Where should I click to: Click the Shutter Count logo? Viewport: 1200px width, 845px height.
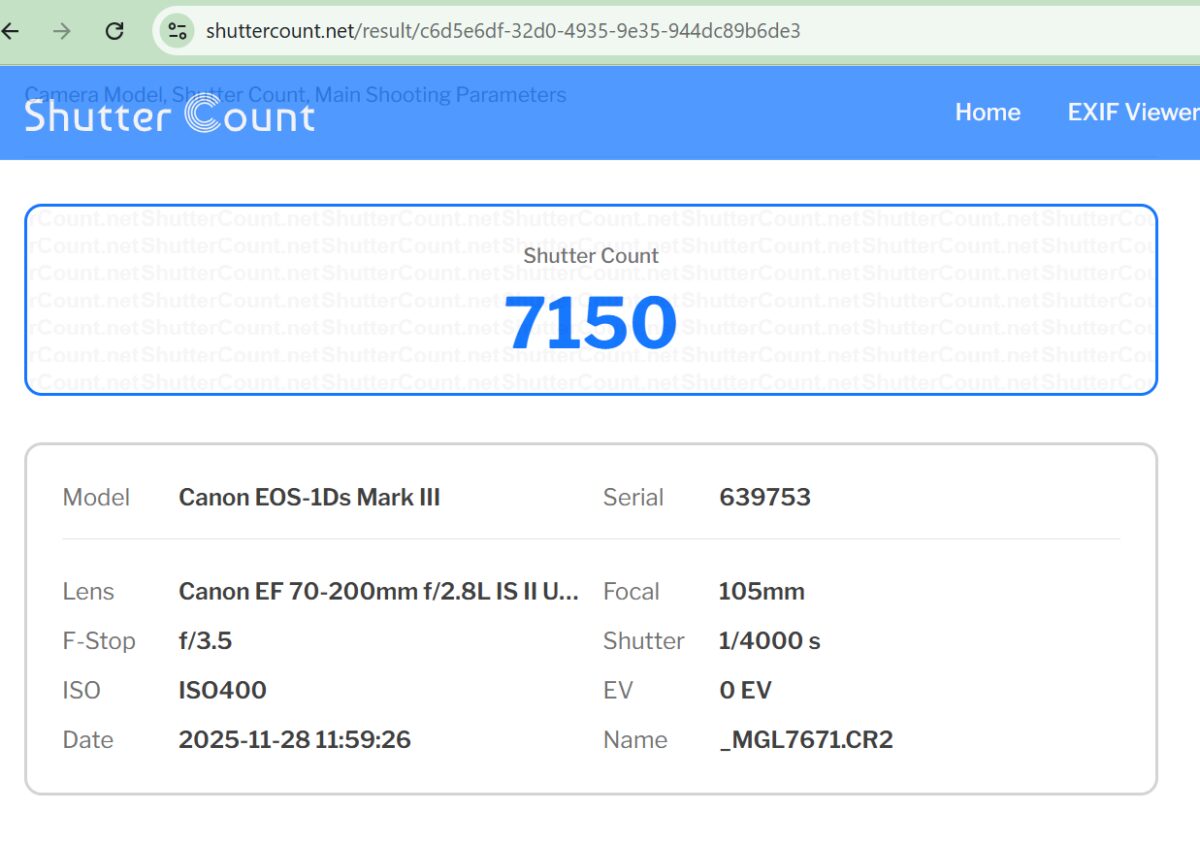[x=169, y=116]
